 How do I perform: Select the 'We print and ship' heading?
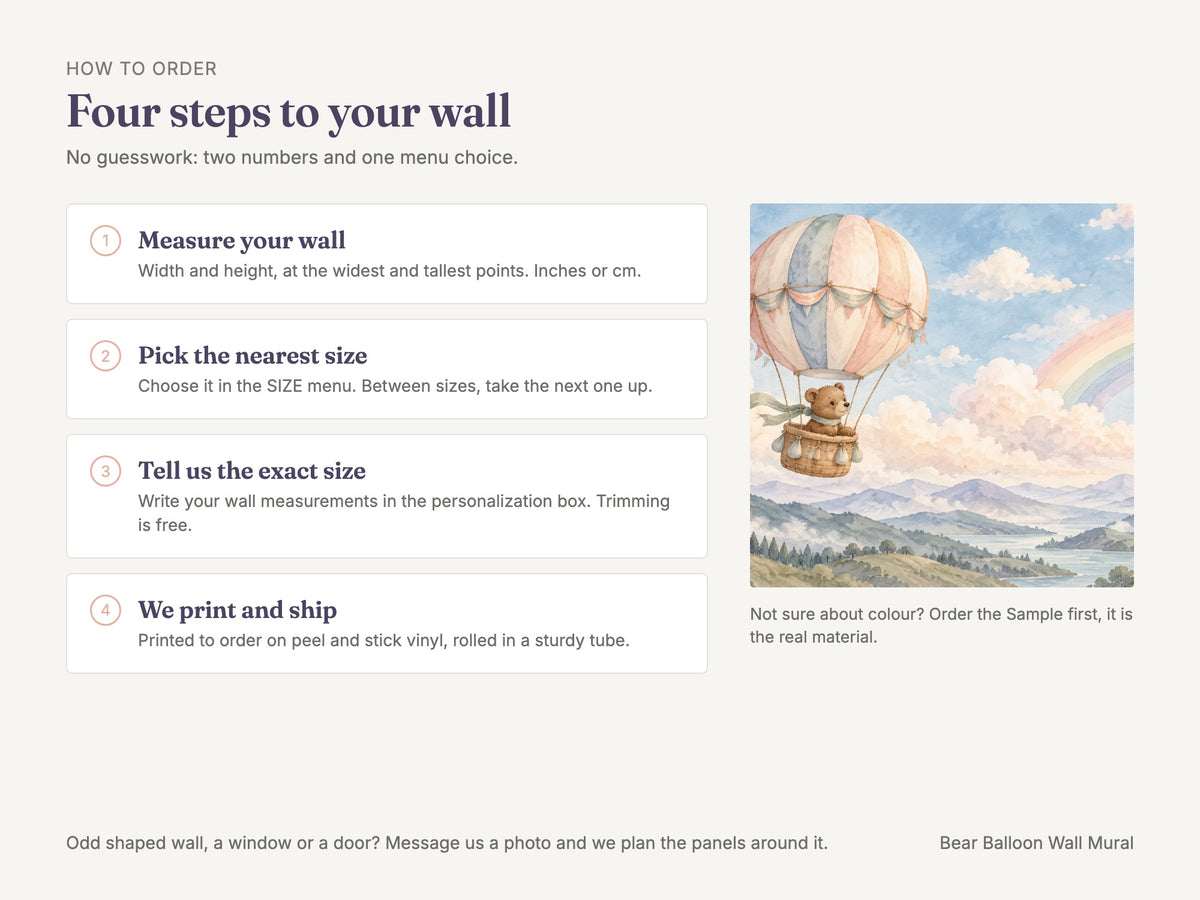coord(238,610)
